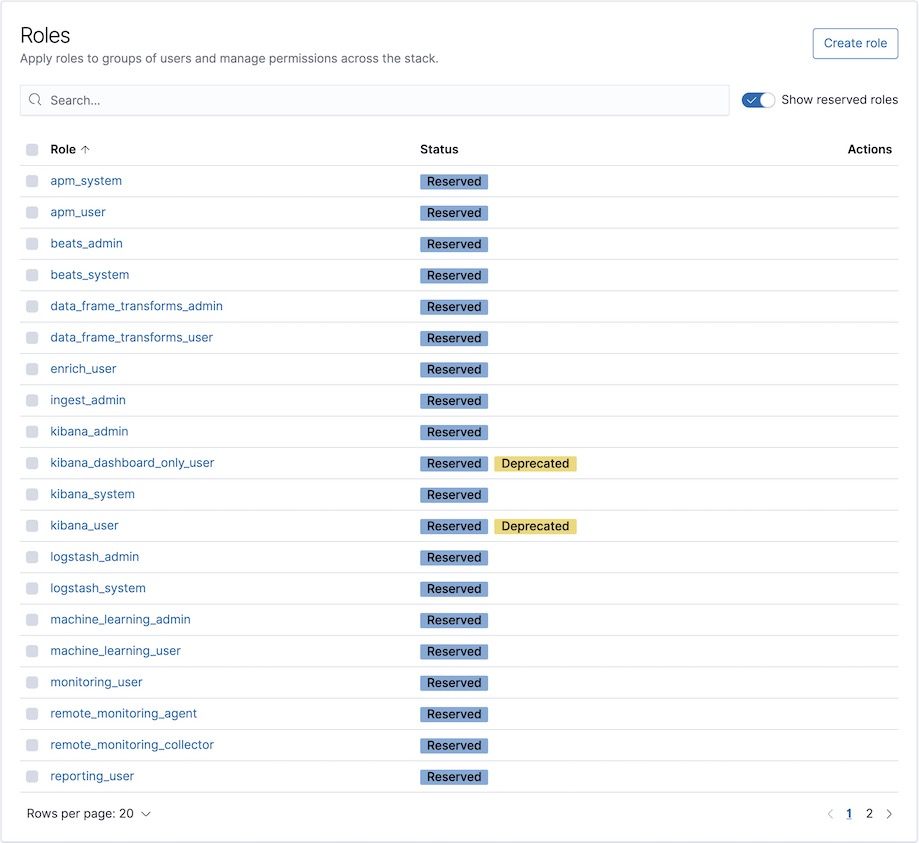Screen dimensions: 919x843
Task: Open the kibana_dashboard_only_user role
Action: coord(131,462)
